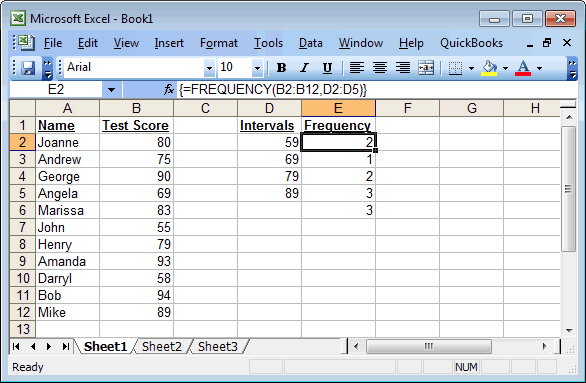
Task: Apply Align Right to the cell
Action: pyautogui.click(x=403, y=68)
